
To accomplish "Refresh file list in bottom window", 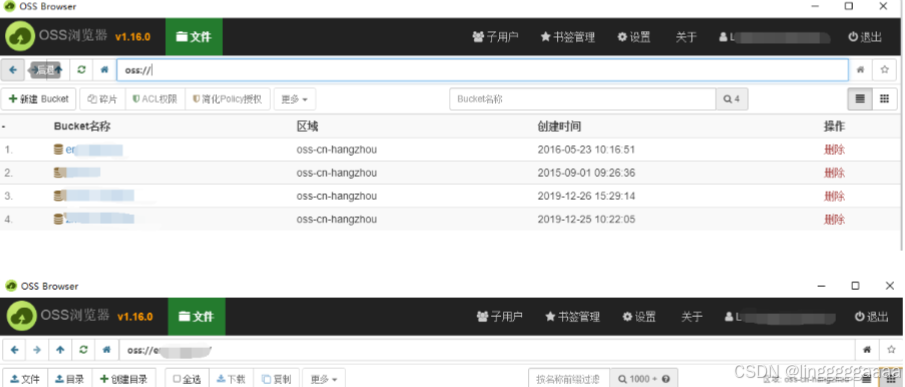I will [83, 350].
